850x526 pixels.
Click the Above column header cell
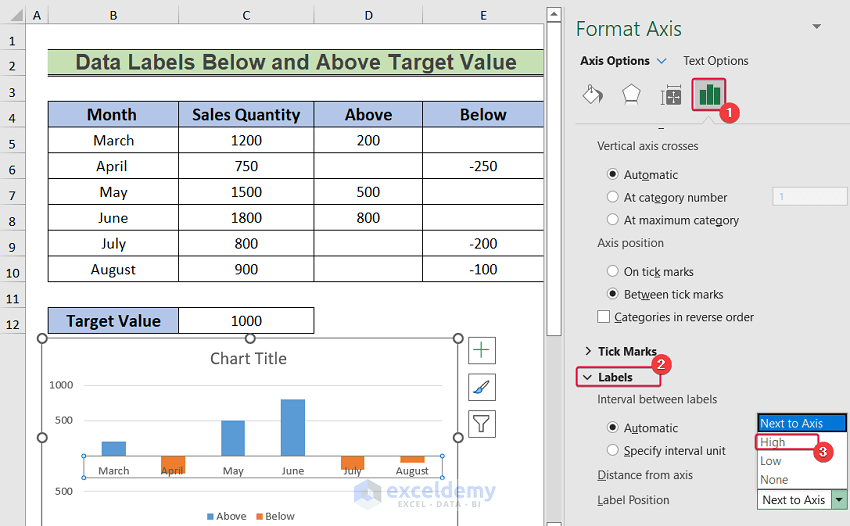pos(368,114)
